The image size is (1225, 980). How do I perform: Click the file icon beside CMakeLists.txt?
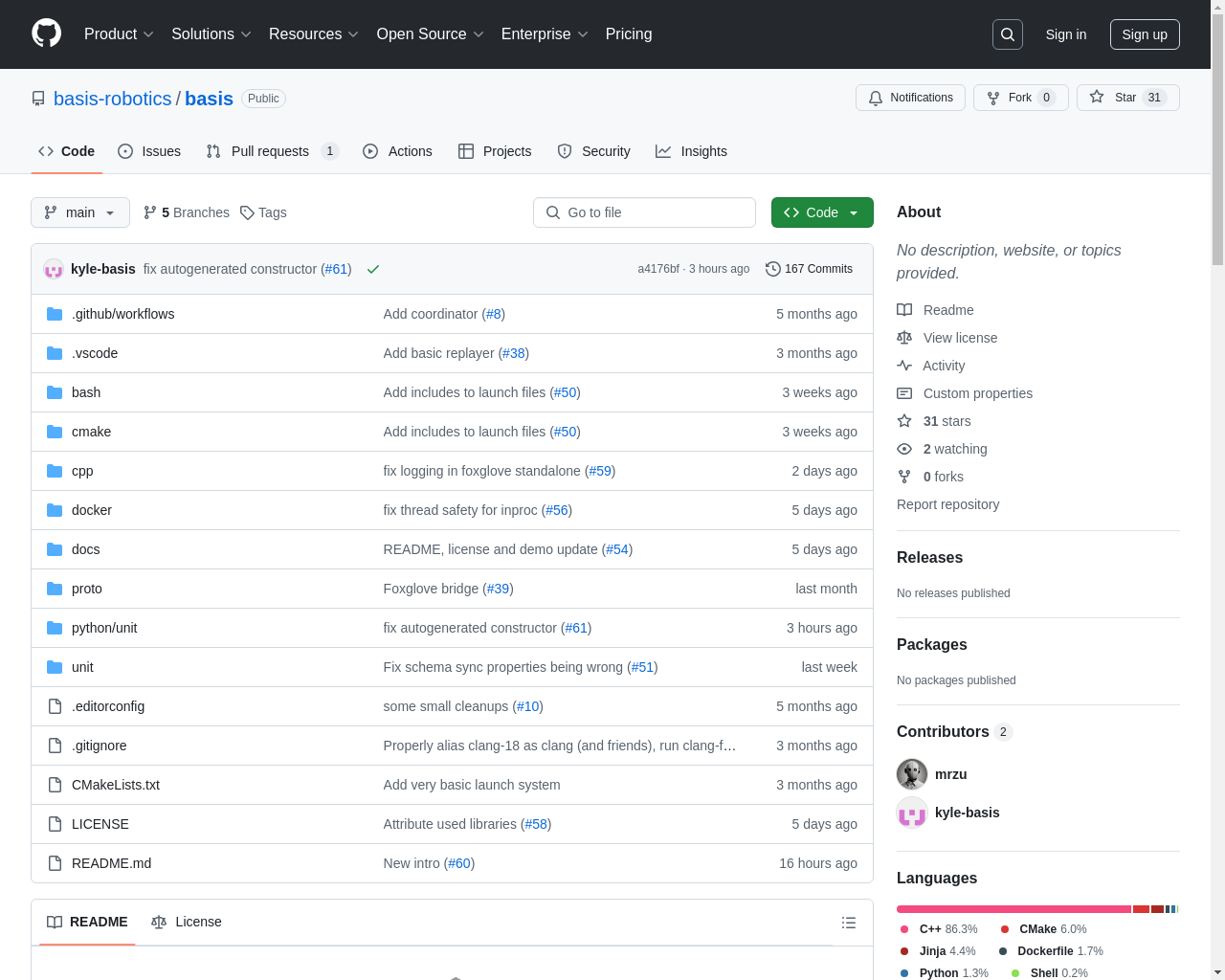[x=55, y=785]
